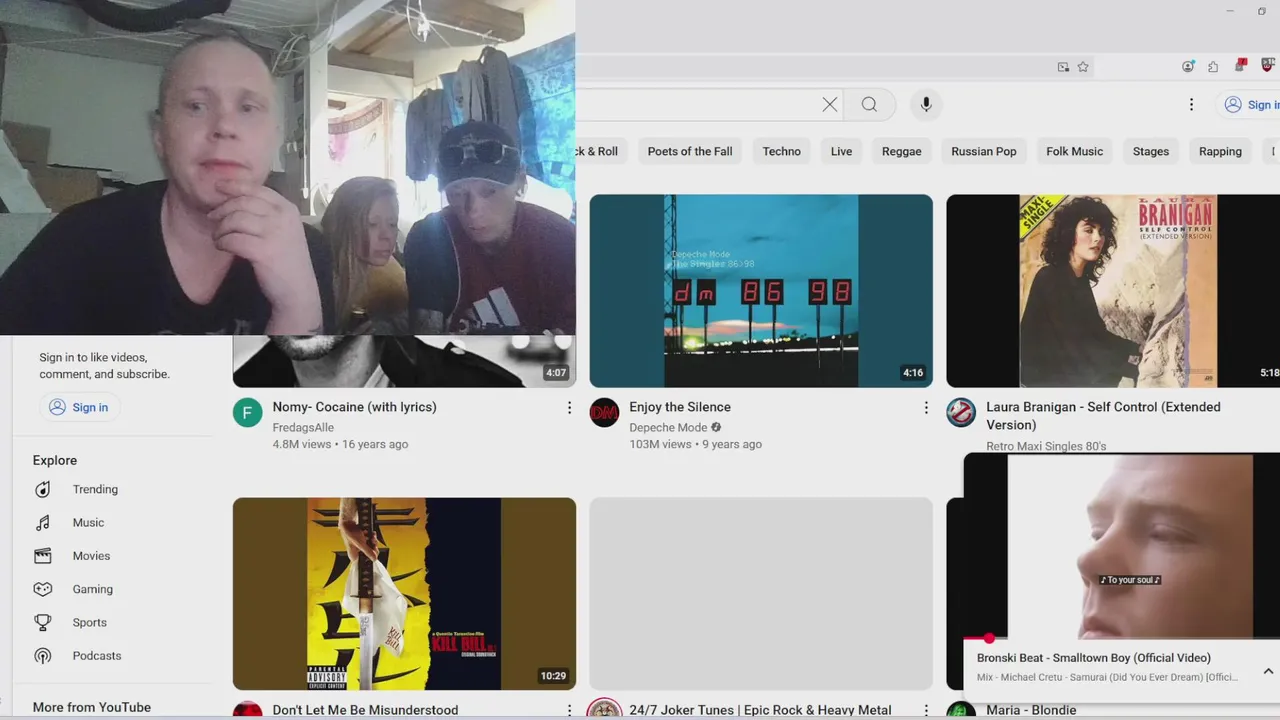Play the Kill Bill soundtrack thumbnail

pos(404,594)
